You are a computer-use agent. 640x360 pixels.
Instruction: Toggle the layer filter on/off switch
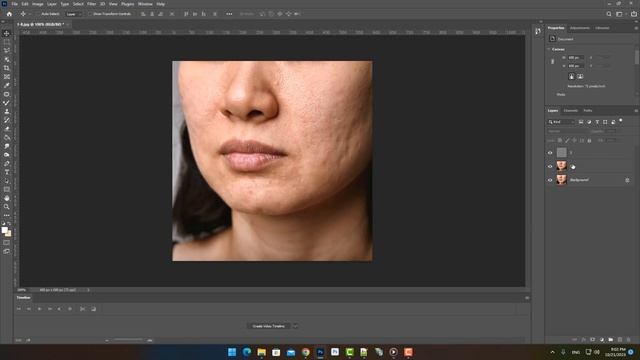(x=620, y=121)
